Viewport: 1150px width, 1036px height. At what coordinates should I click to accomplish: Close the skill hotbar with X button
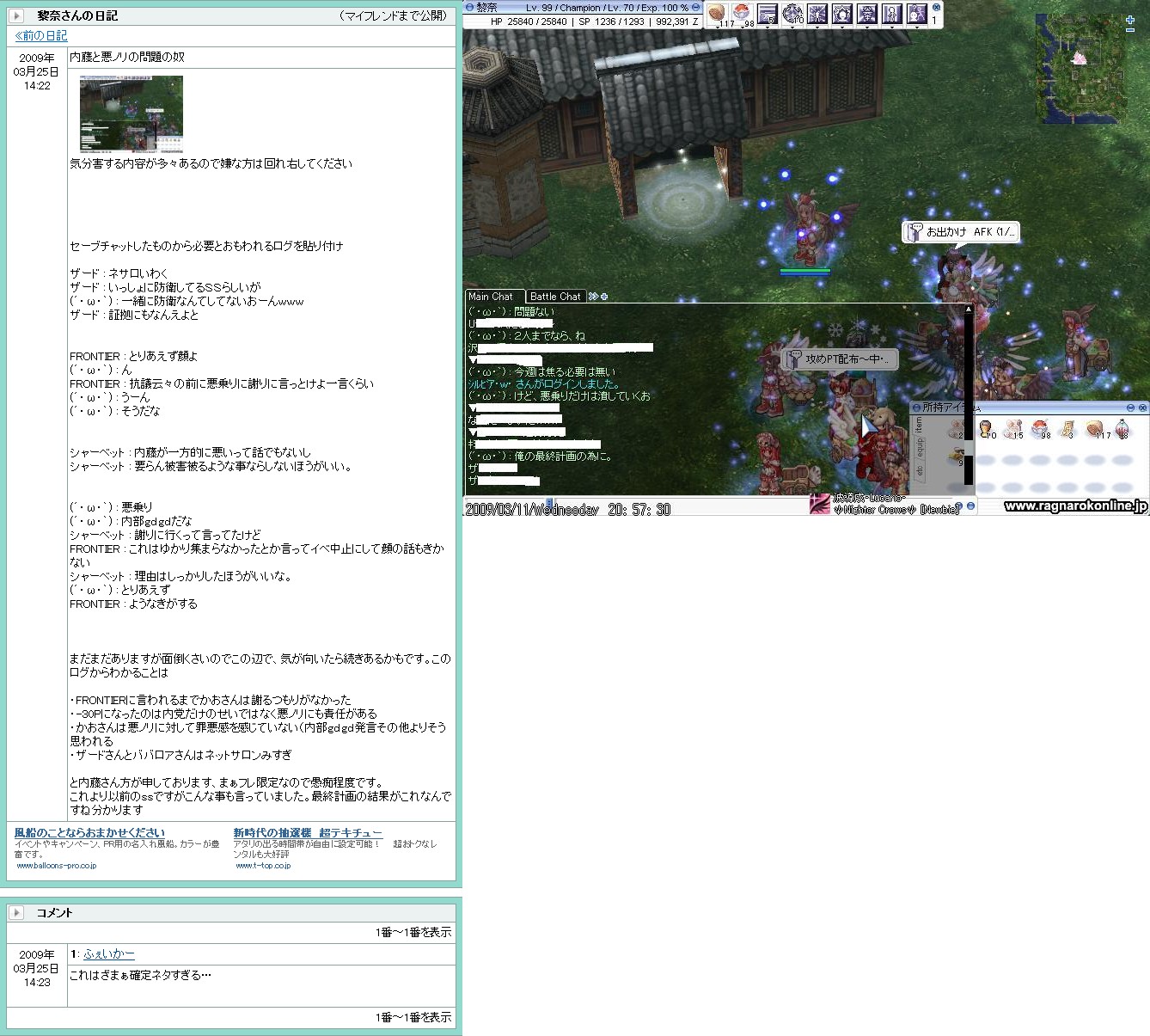pos(936,7)
